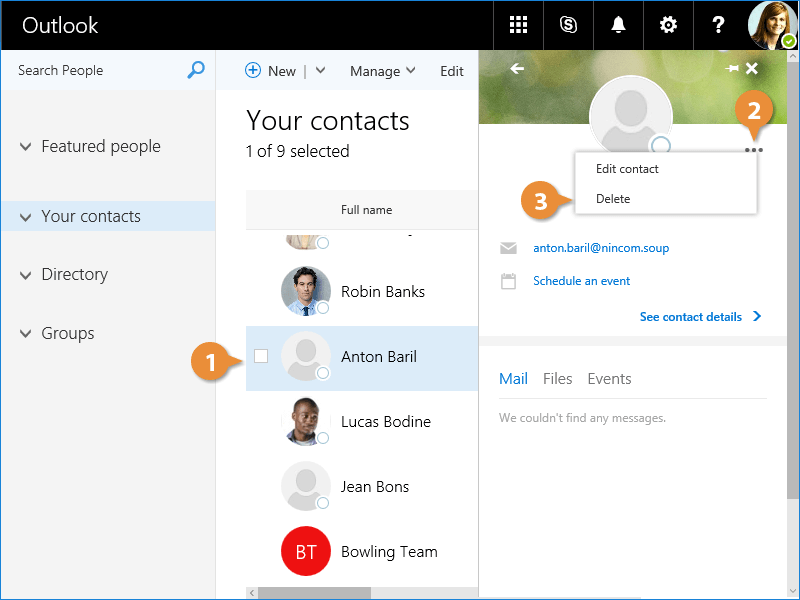Open the Manage dropdown menu

click(382, 71)
